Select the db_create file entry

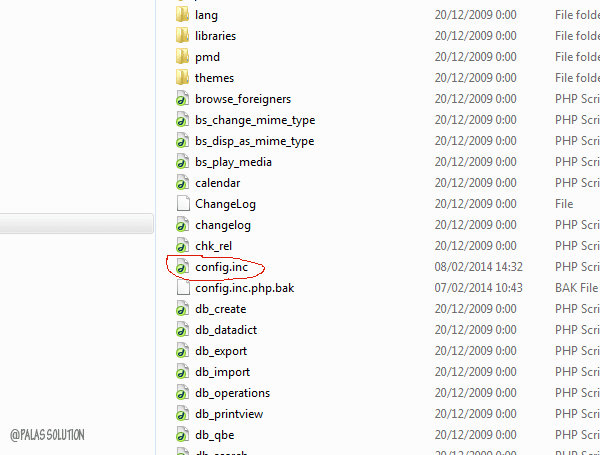(220, 309)
